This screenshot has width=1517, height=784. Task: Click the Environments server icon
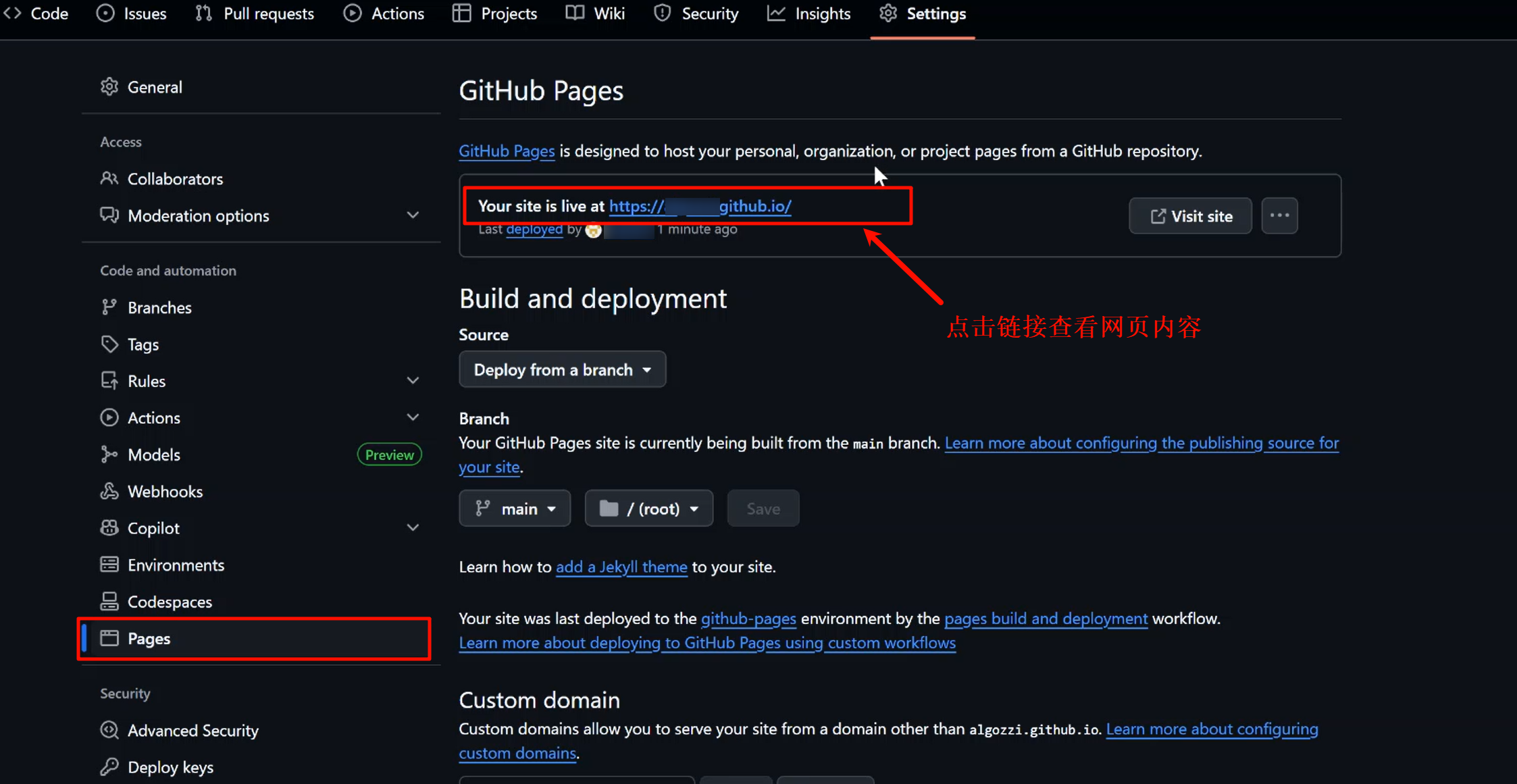tap(109, 565)
